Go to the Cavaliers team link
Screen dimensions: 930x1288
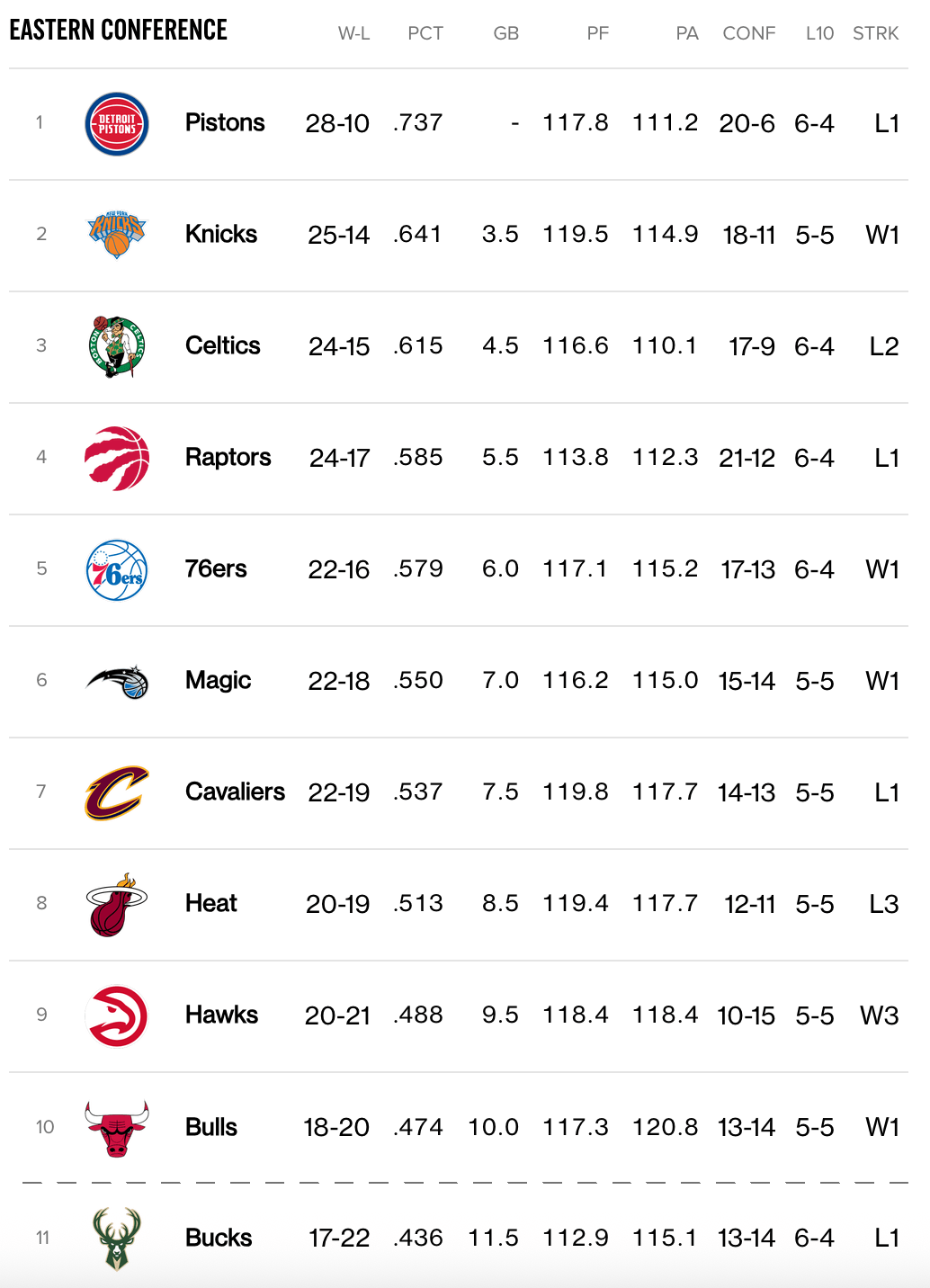[x=235, y=792]
